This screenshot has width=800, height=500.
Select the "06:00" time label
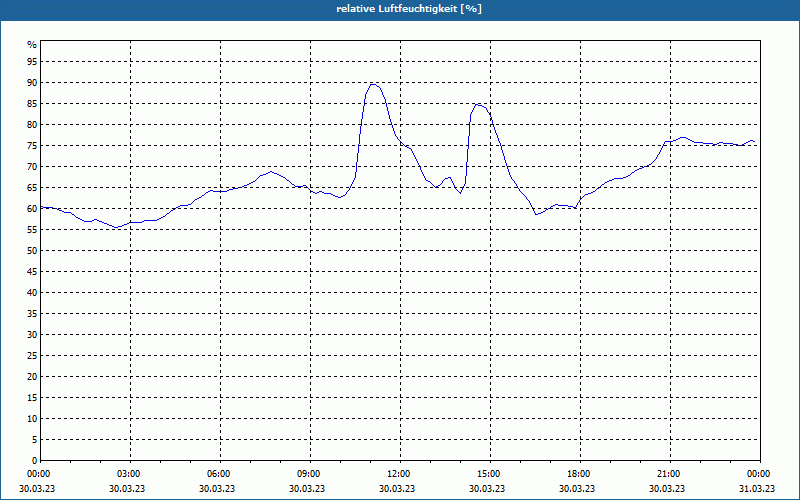coord(218,474)
